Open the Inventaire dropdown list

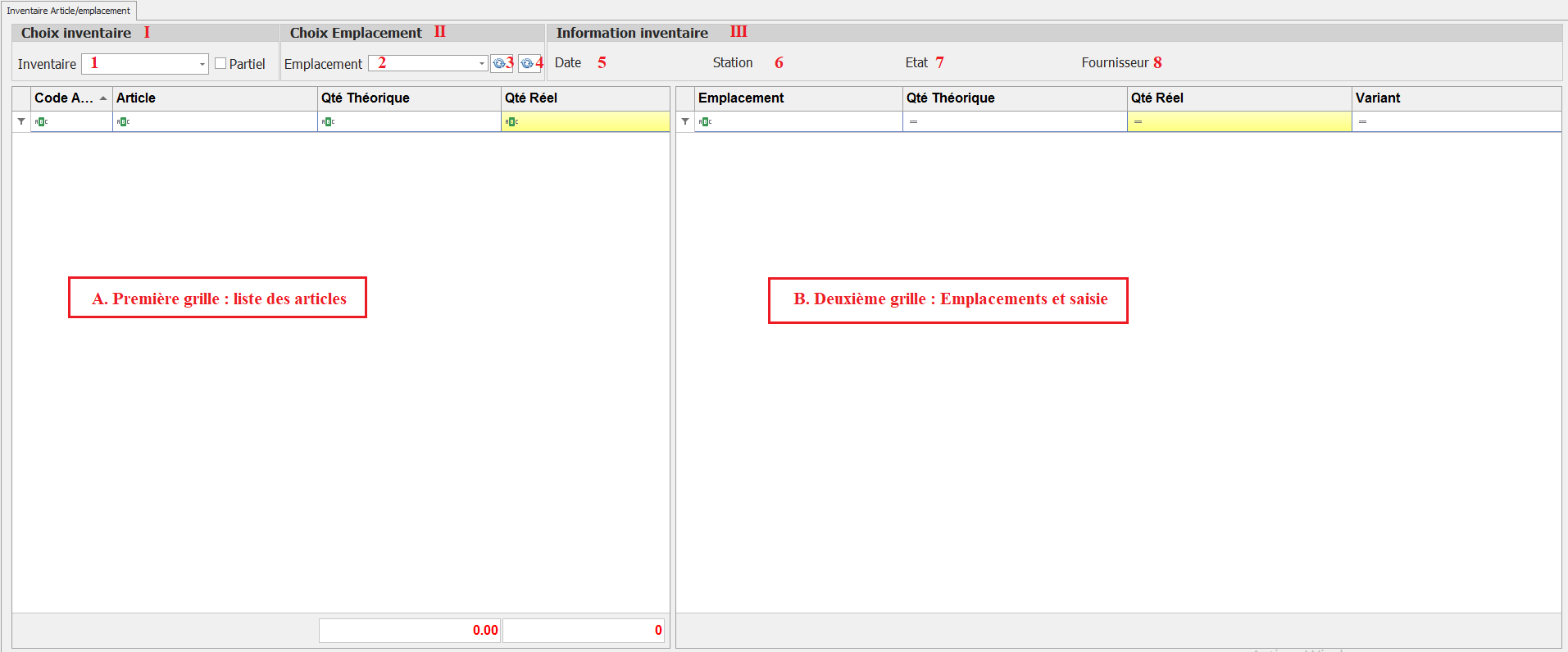click(202, 64)
